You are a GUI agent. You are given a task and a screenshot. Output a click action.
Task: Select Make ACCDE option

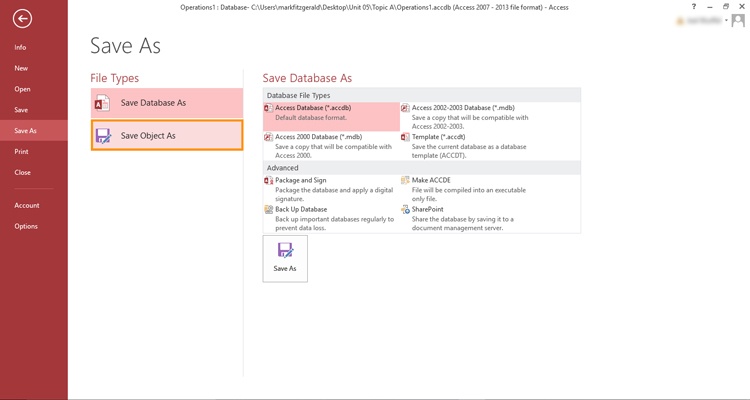(x=468, y=189)
